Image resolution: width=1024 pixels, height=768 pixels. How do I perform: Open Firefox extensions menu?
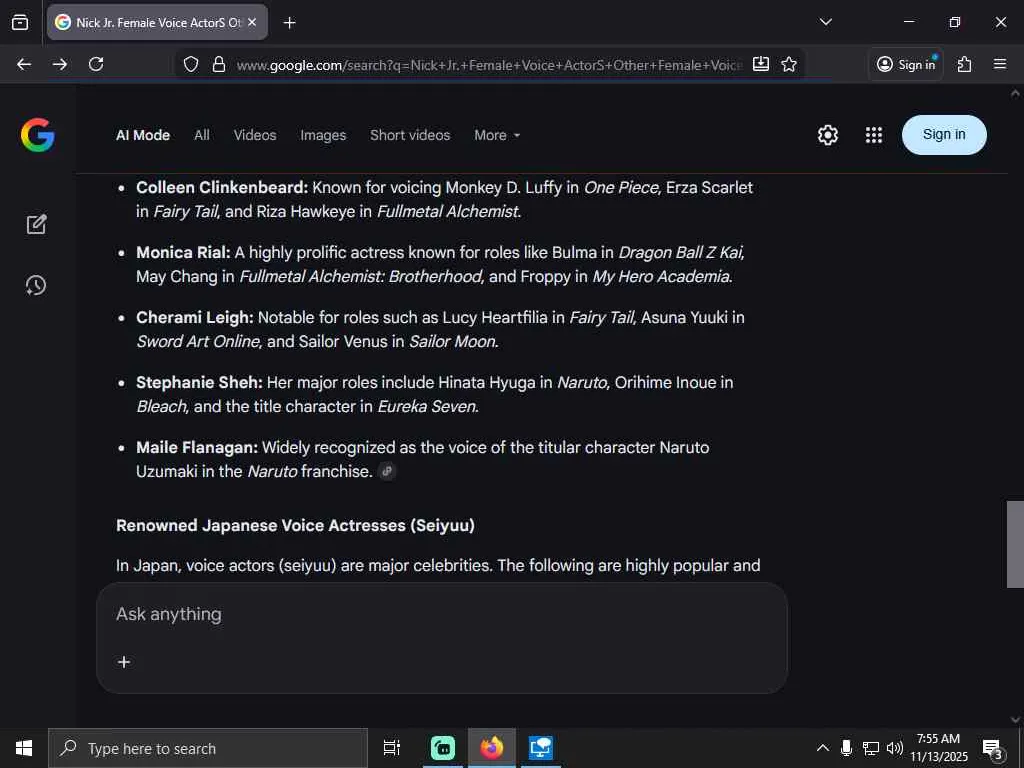click(964, 64)
